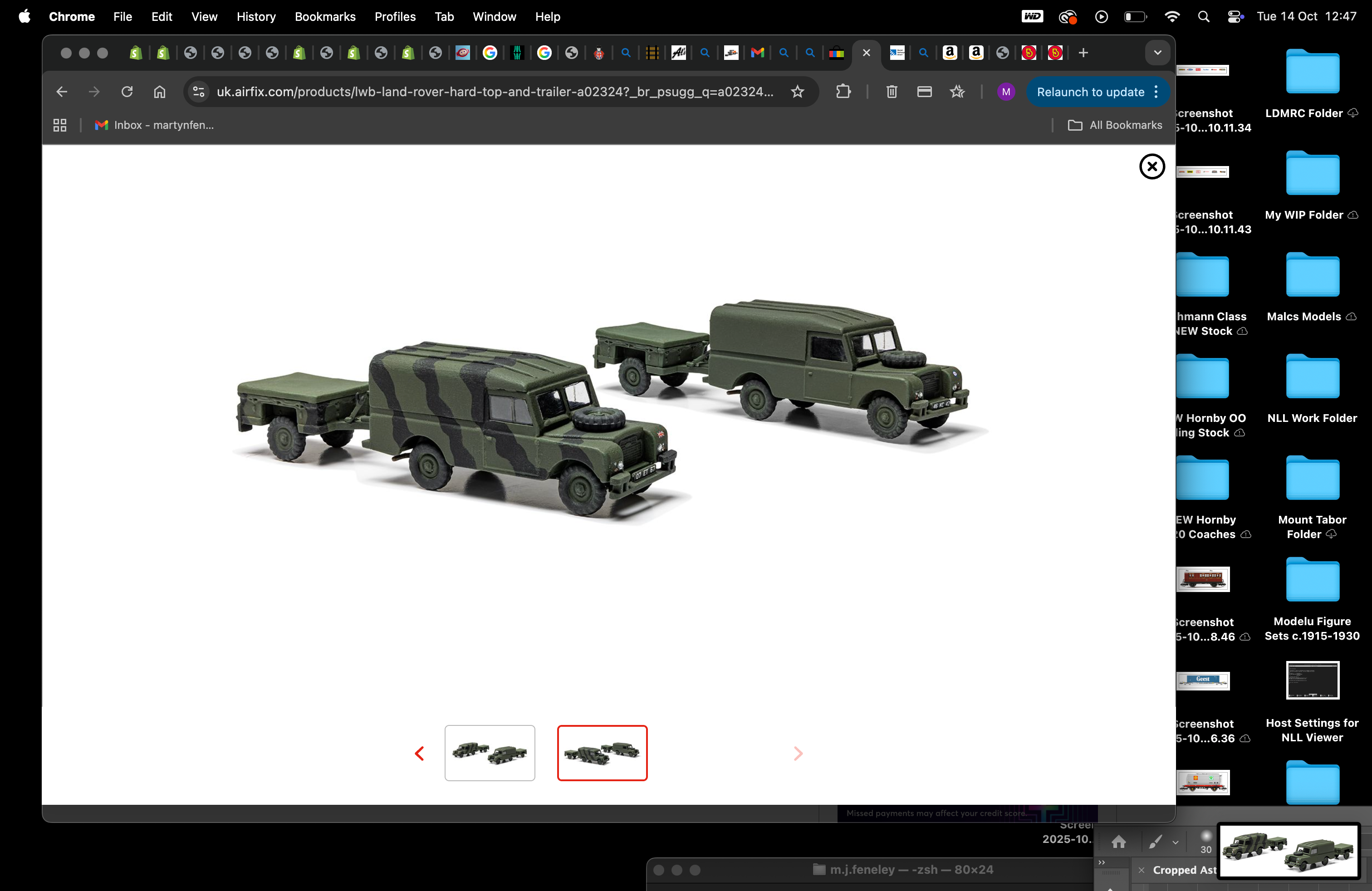Open the All Bookmarks folder
The width and height of the screenshot is (1372, 891).
(1115, 125)
